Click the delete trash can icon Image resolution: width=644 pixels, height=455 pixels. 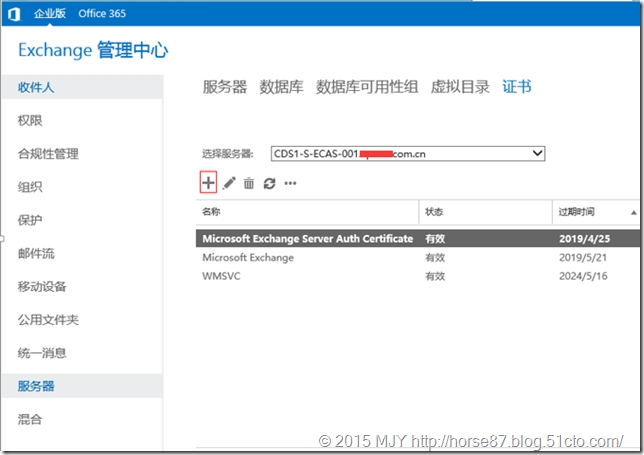(249, 184)
